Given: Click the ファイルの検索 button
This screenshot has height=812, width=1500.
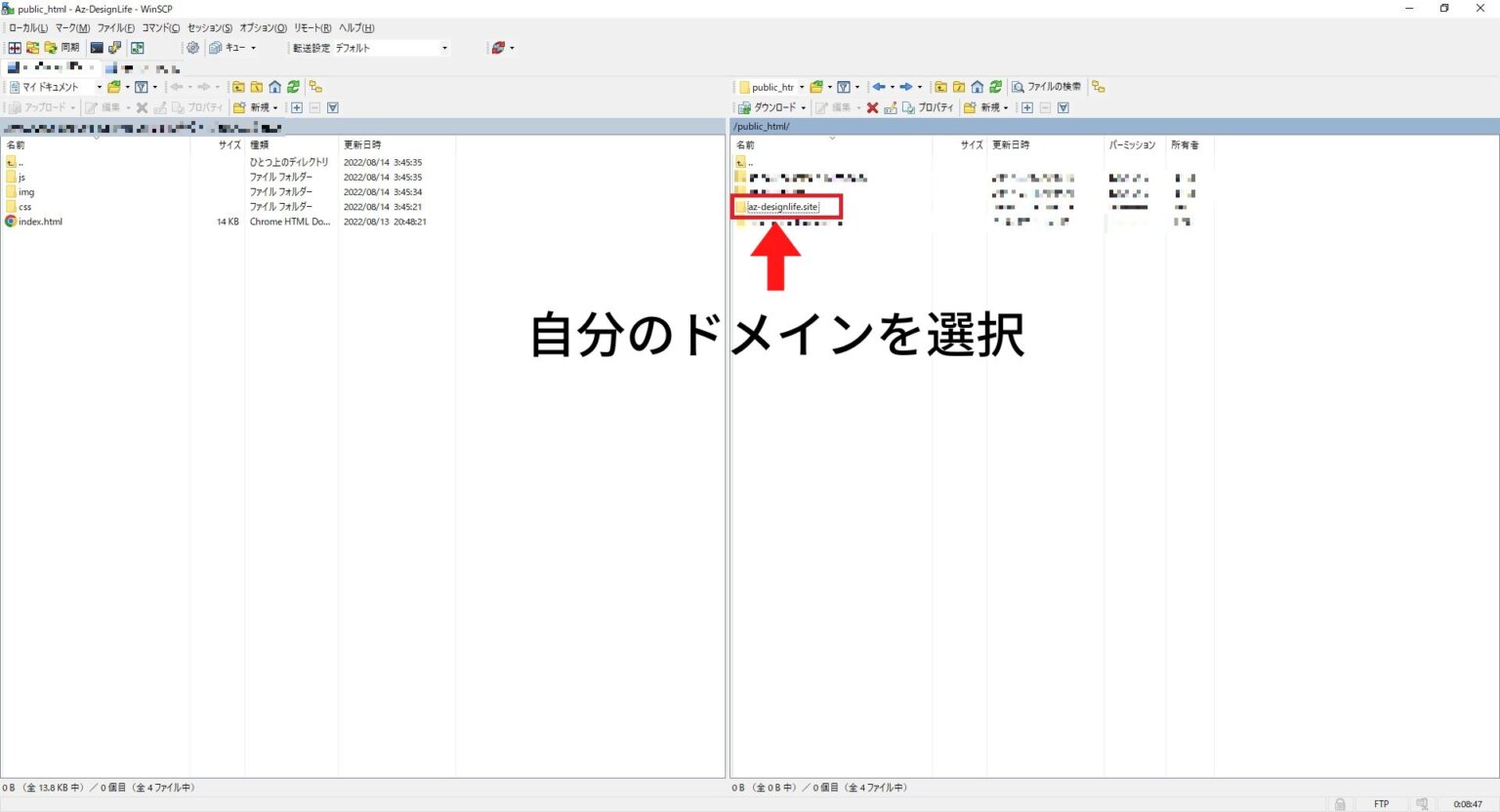Looking at the screenshot, I should (x=1046, y=87).
